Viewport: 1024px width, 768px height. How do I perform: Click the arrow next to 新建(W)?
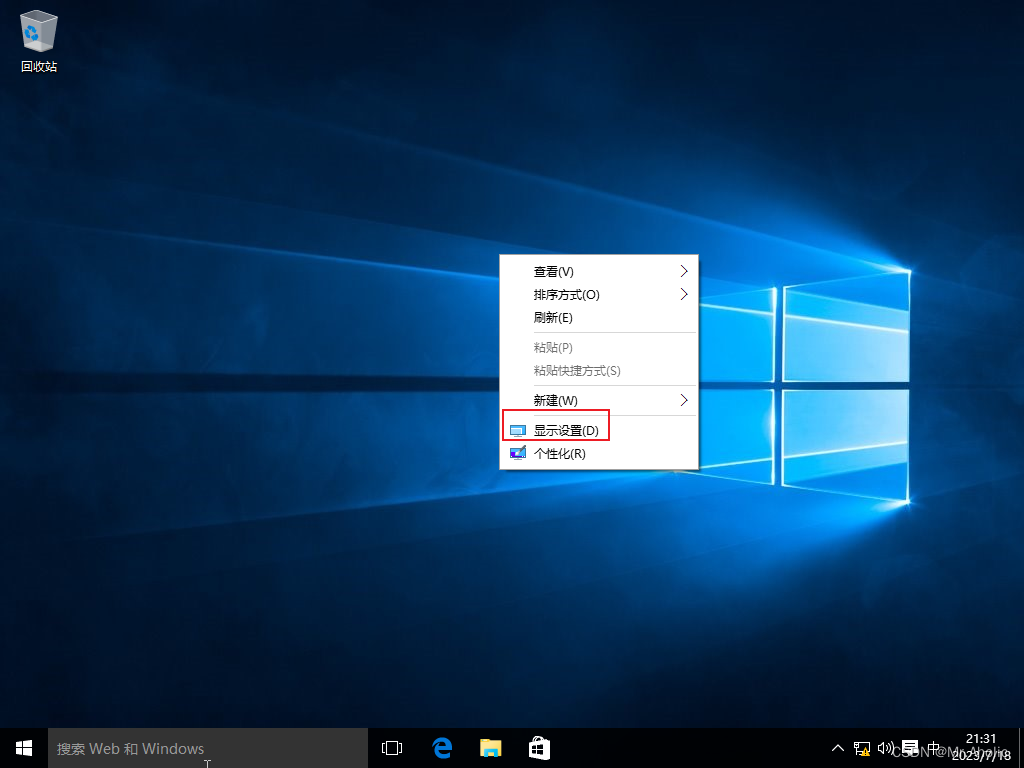point(684,400)
